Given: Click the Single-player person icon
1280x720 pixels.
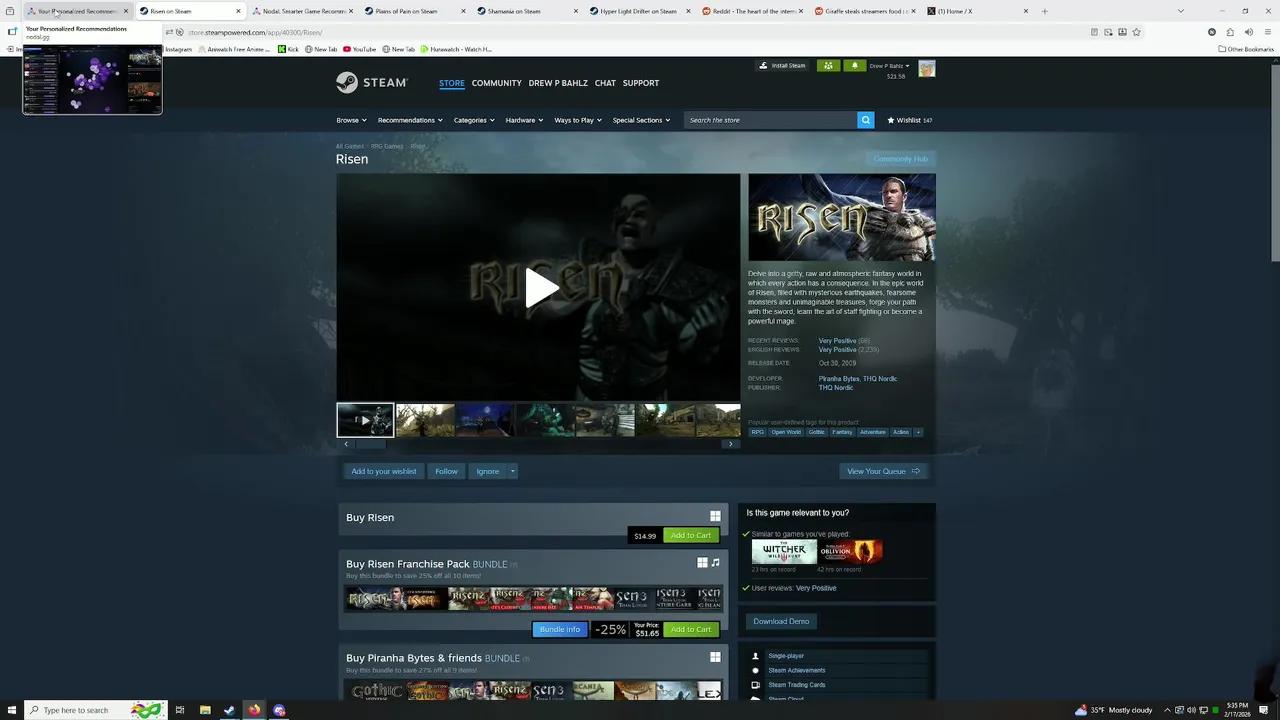Looking at the screenshot, I should pyautogui.click(x=756, y=656).
